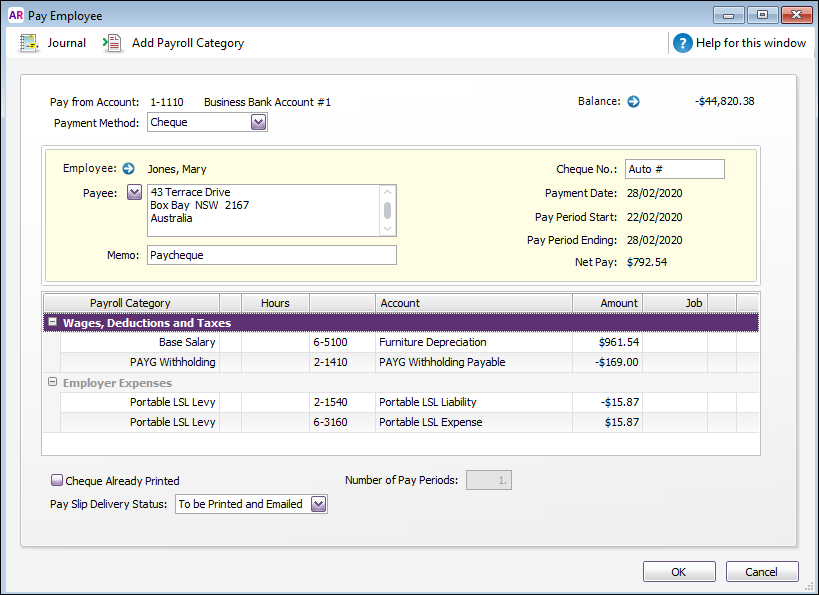Click the AR application icon in title bar
The width and height of the screenshot is (819, 595).
tap(15, 15)
